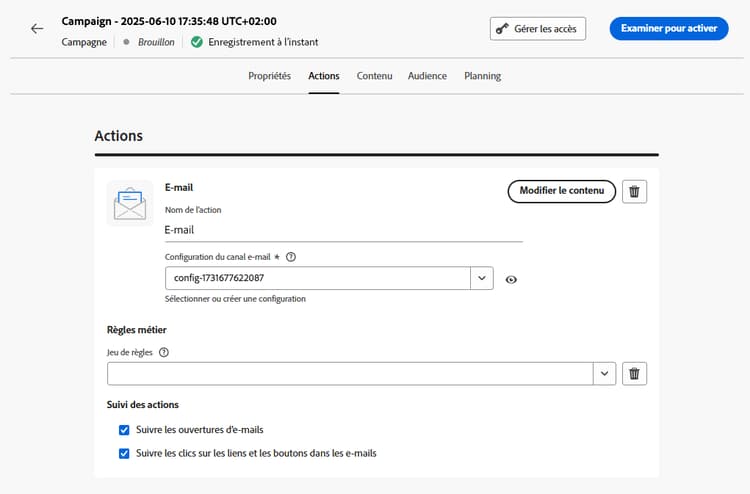Click the trash icon beside Jeu de règles
The image size is (750, 494).
[x=634, y=373]
